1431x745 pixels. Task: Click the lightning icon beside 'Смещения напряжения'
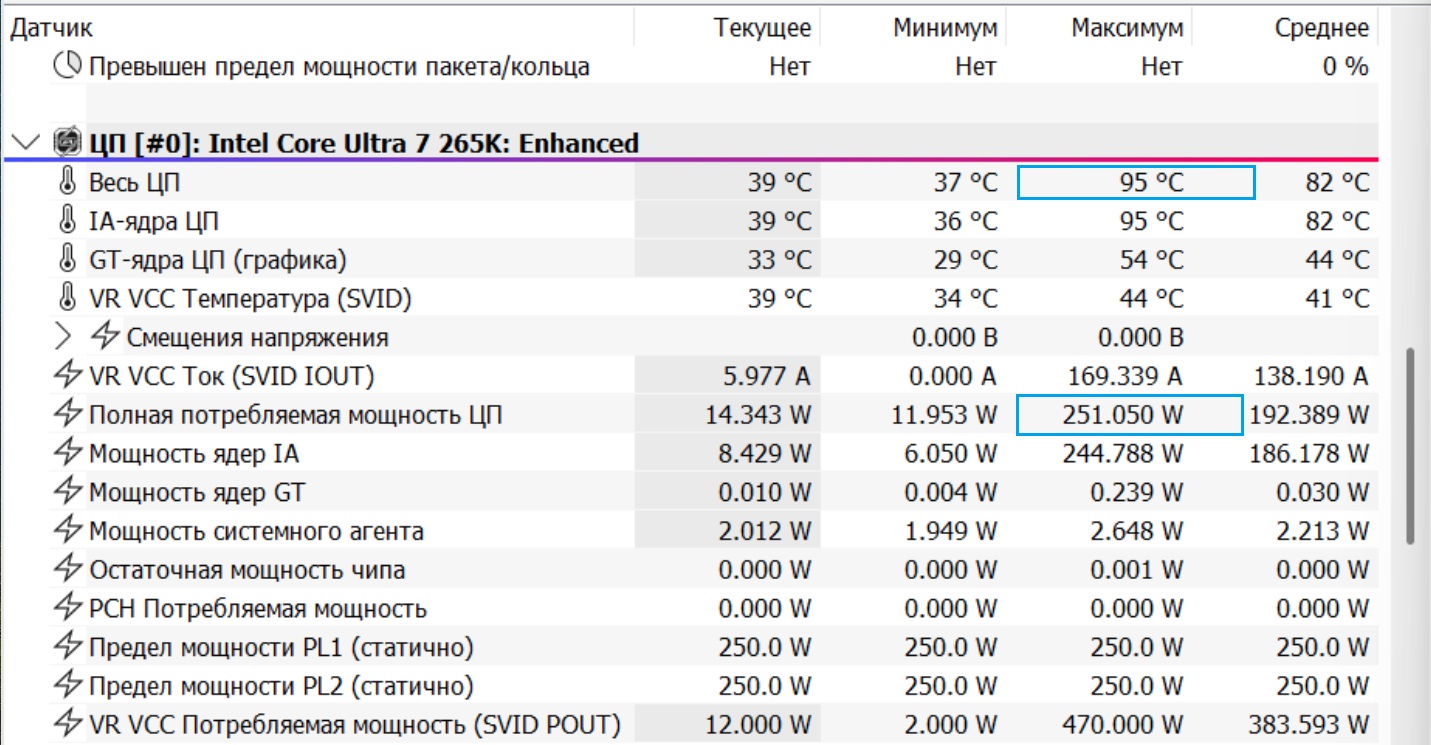coord(105,337)
